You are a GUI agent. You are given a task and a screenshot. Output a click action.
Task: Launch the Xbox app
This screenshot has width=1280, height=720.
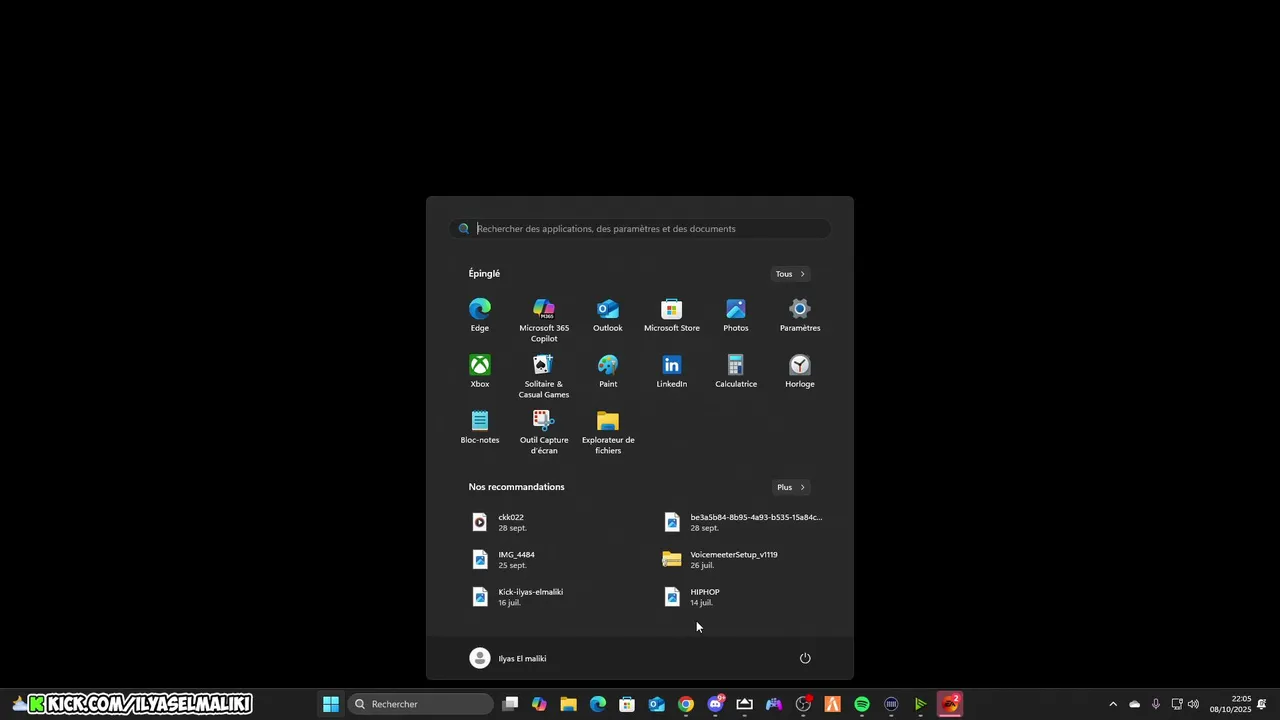480,371
